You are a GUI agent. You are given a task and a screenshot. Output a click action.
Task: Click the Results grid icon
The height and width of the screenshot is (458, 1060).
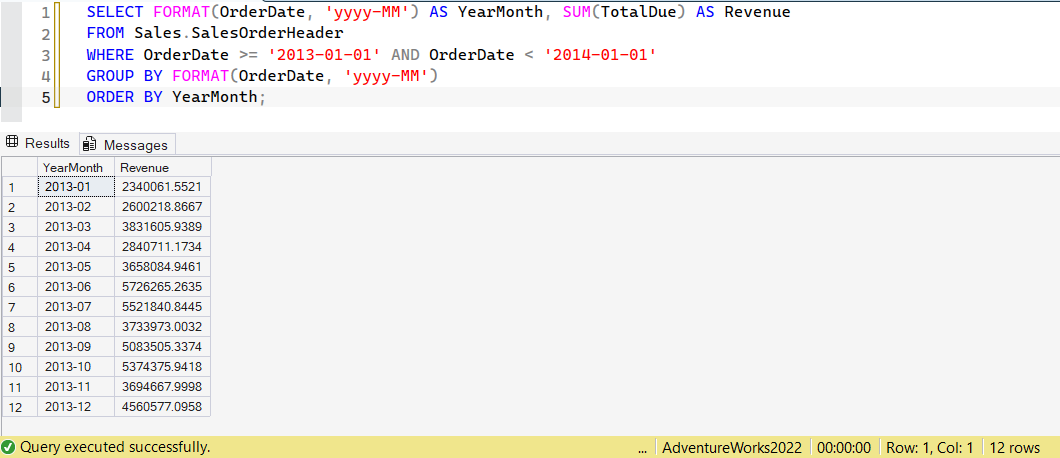tap(11, 143)
